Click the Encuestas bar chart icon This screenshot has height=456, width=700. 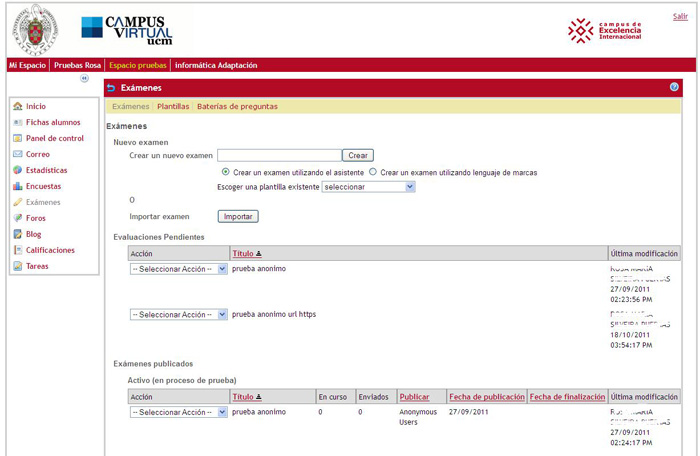click(17, 186)
